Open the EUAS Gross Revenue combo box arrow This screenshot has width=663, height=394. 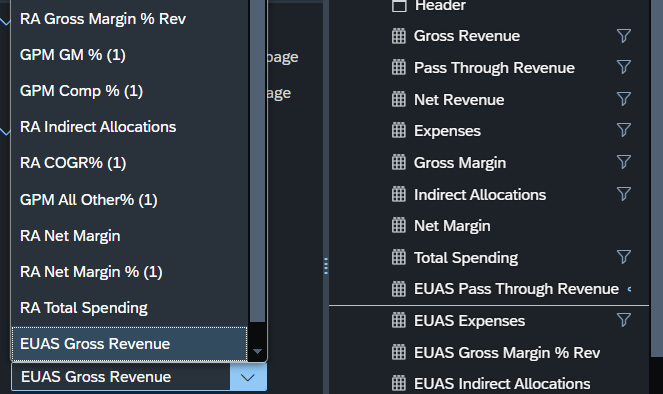[248, 377]
